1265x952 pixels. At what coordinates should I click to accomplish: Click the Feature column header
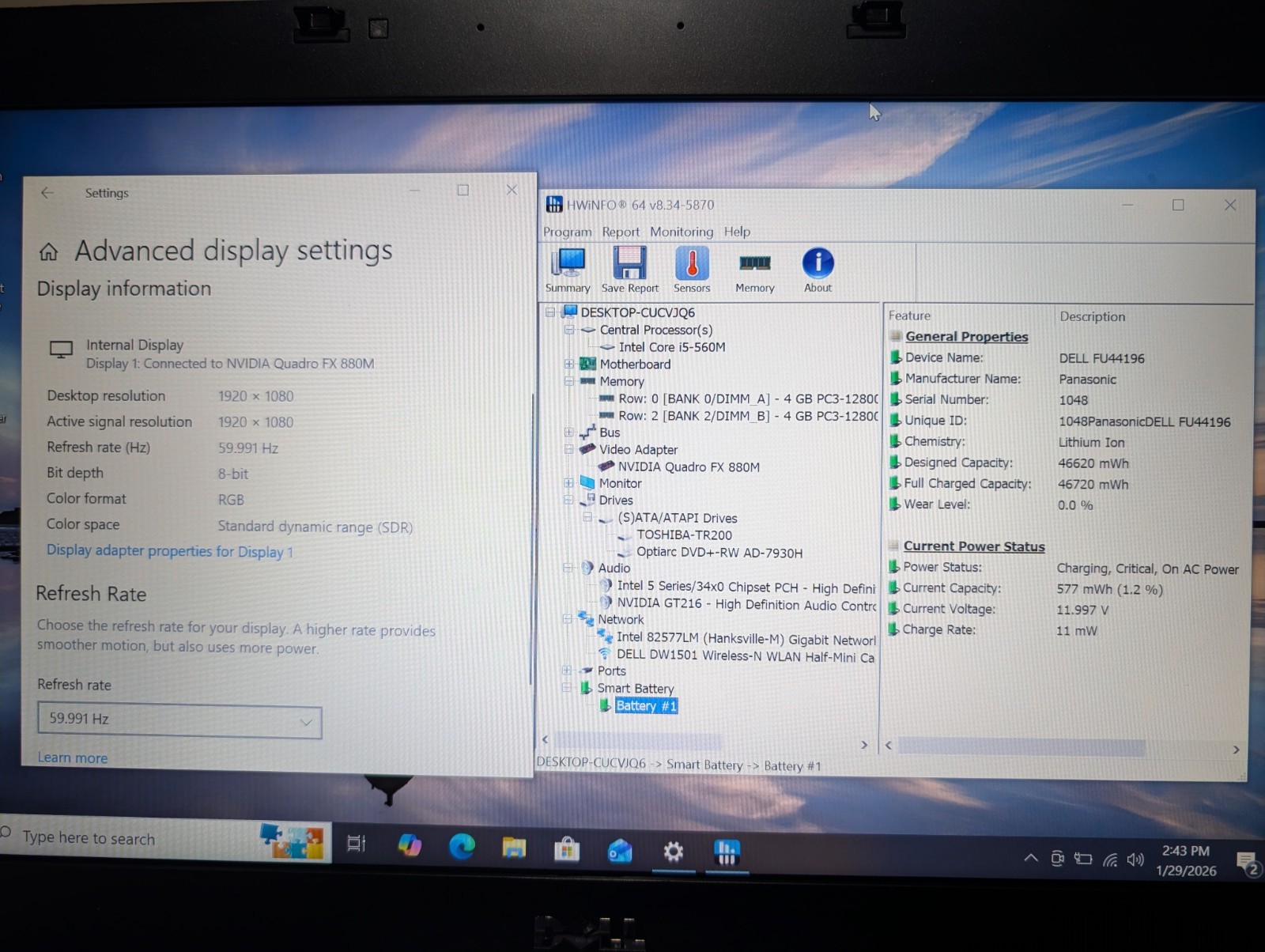909,315
